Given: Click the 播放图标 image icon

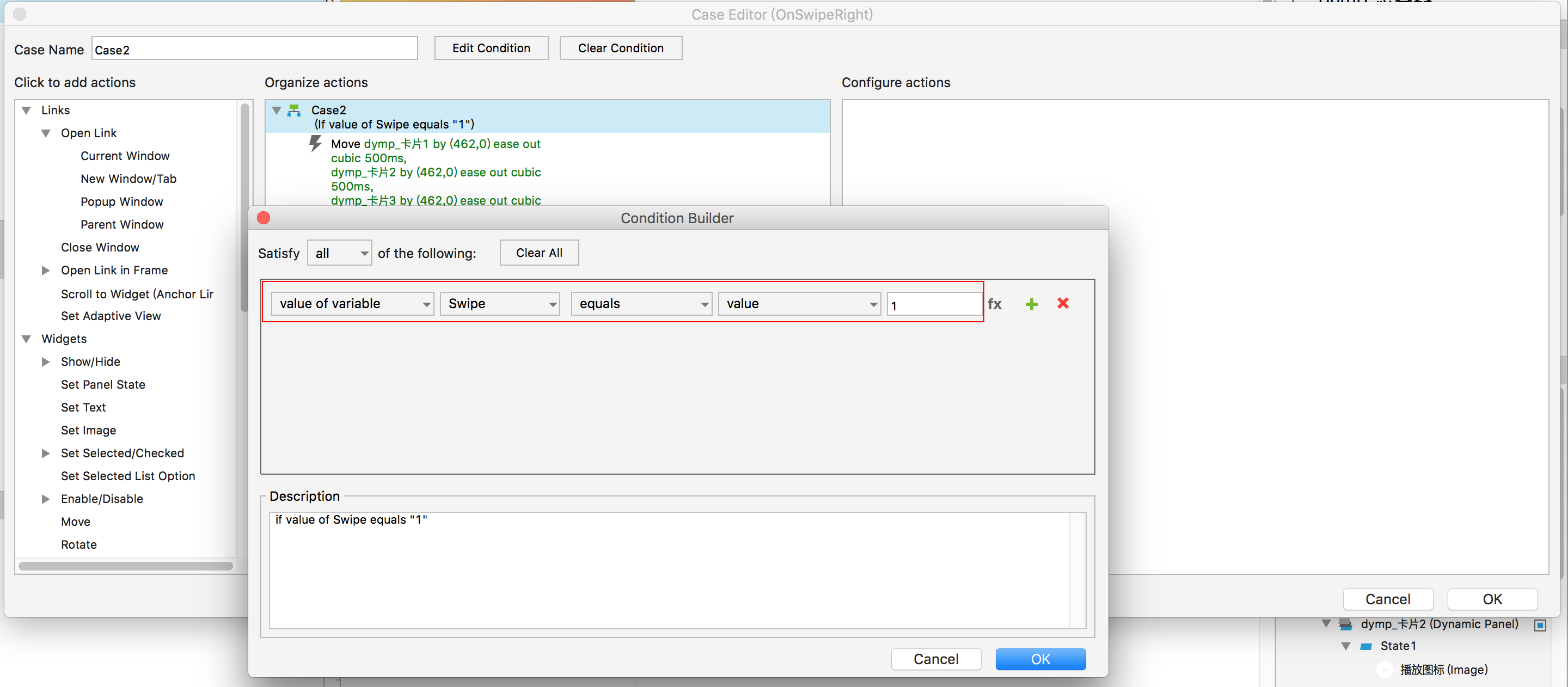Looking at the screenshot, I should tap(1385, 670).
